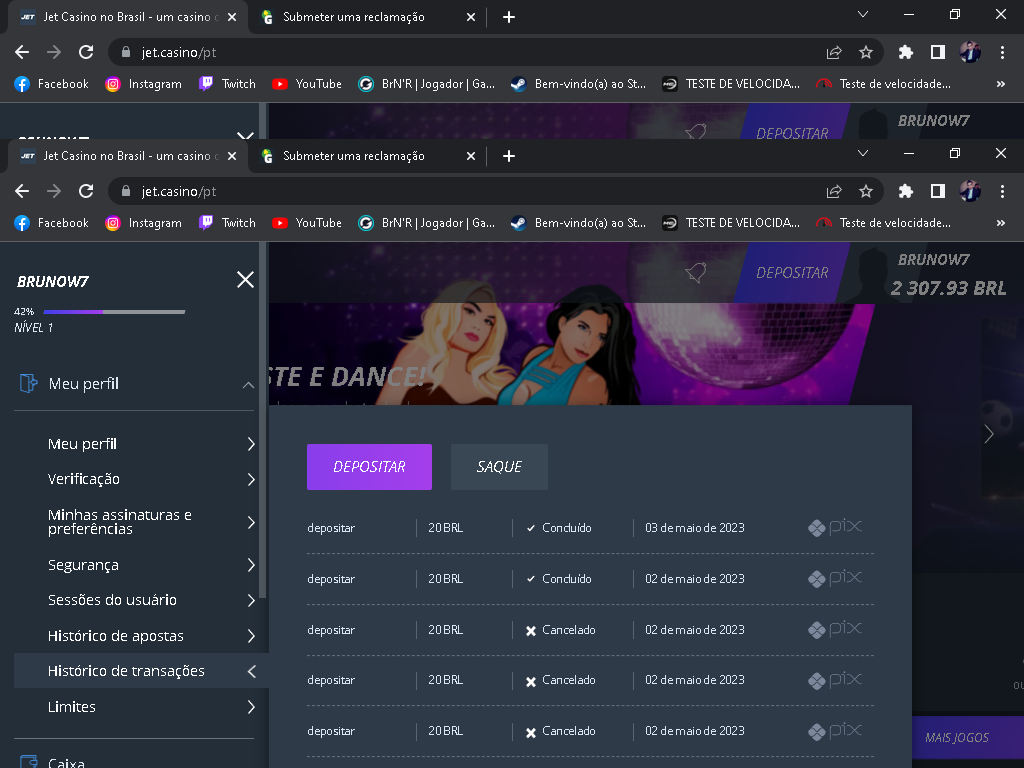Screen dimensions: 1024x768
Task: Click the 2 307.93 BRL balance
Action: tap(948, 288)
